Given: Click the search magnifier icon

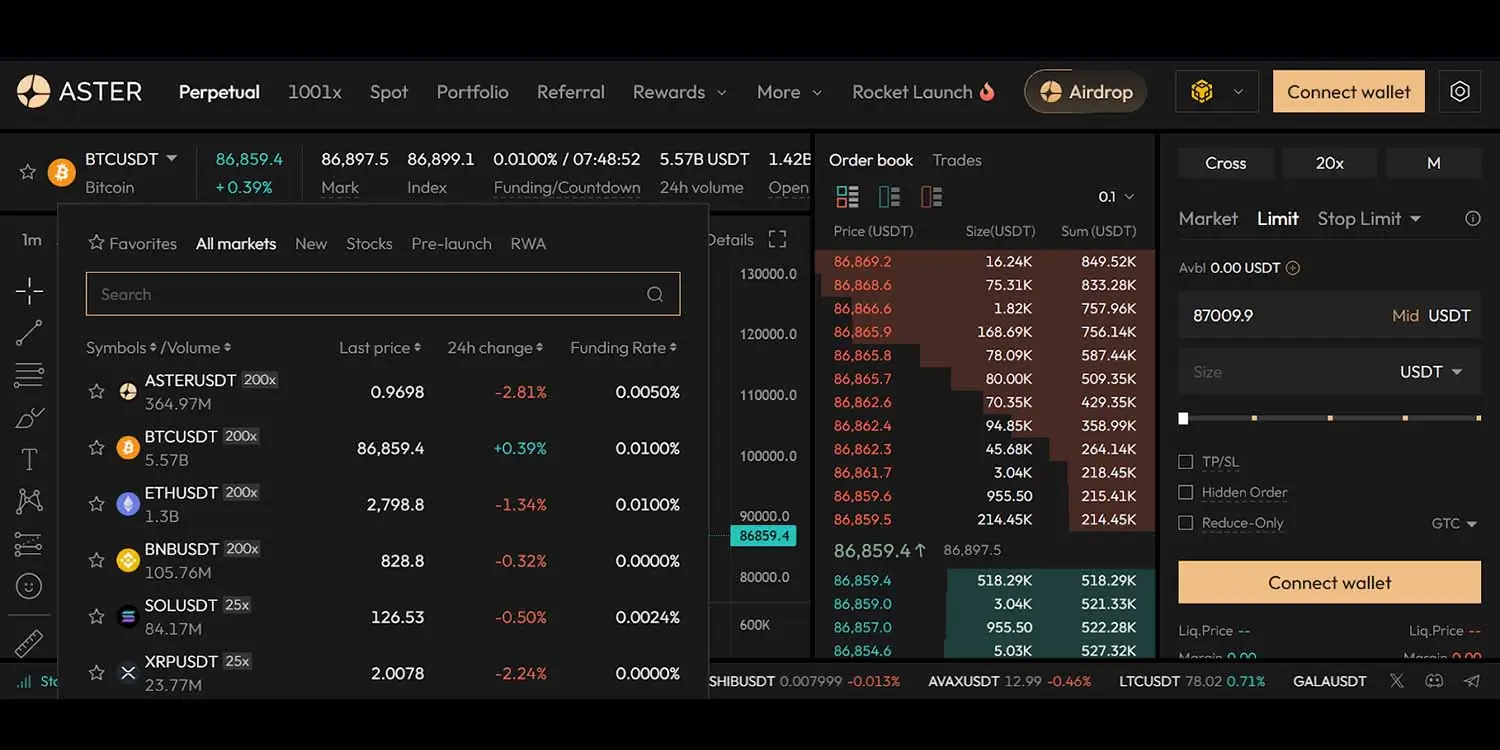Looking at the screenshot, I should point(655,294).
